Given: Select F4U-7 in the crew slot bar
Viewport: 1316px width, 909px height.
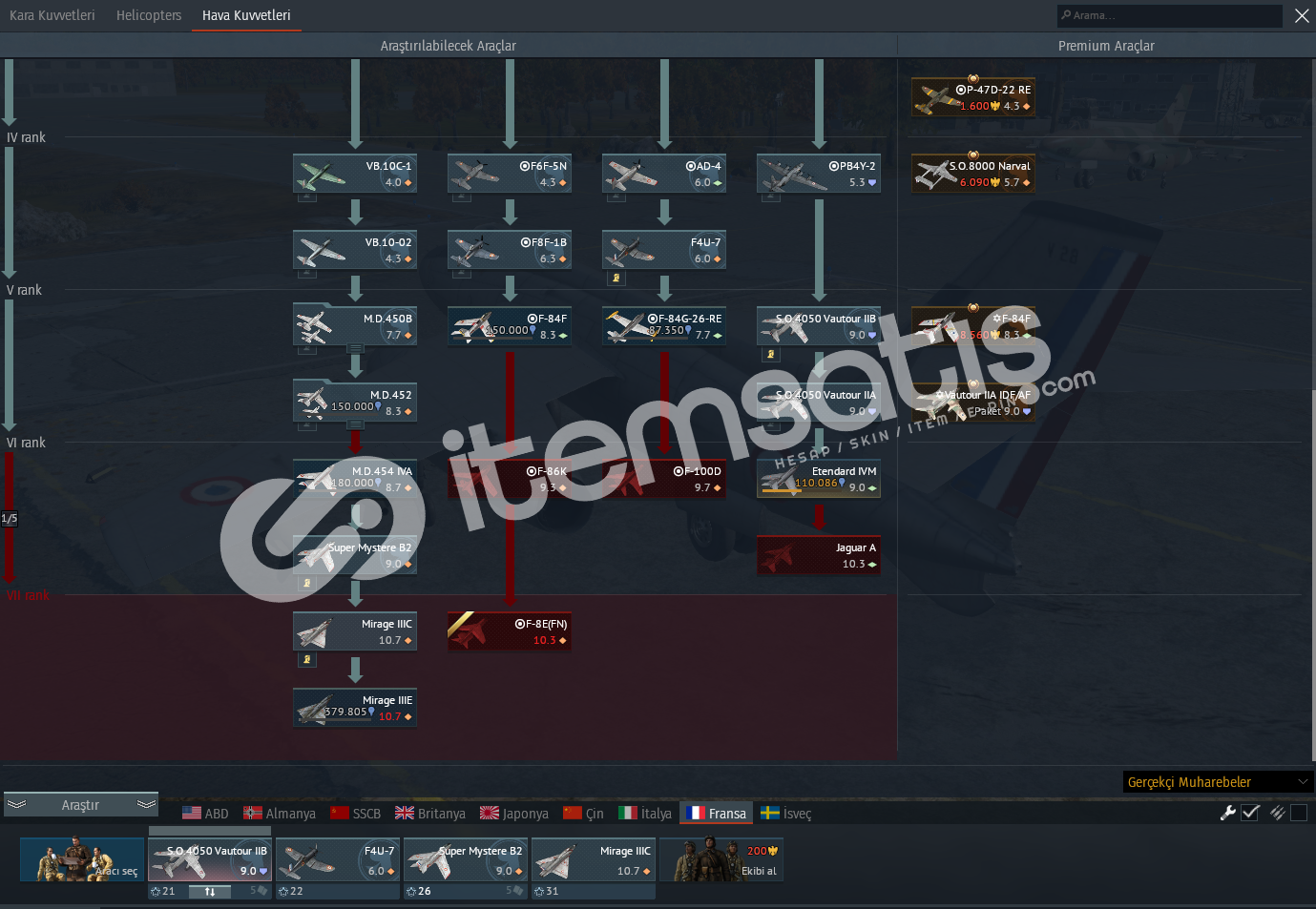Looking at the screenshot, I should [338, 859].
